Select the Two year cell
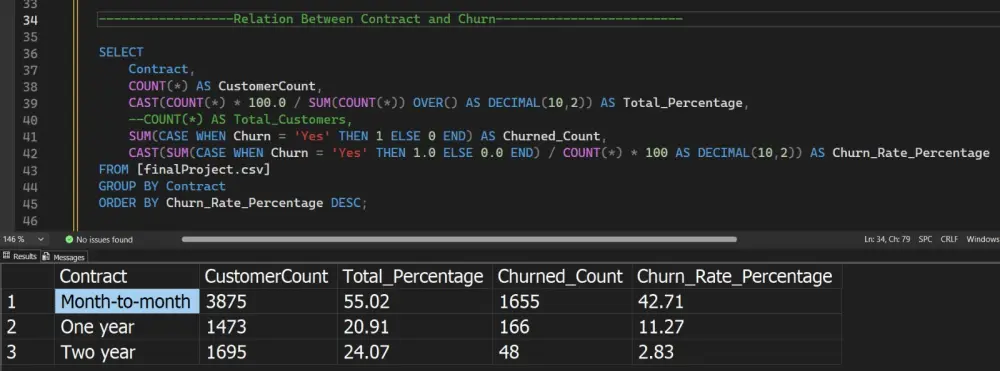The width and height of the screenshot is (1000, 371). click(x=127, y=351)
